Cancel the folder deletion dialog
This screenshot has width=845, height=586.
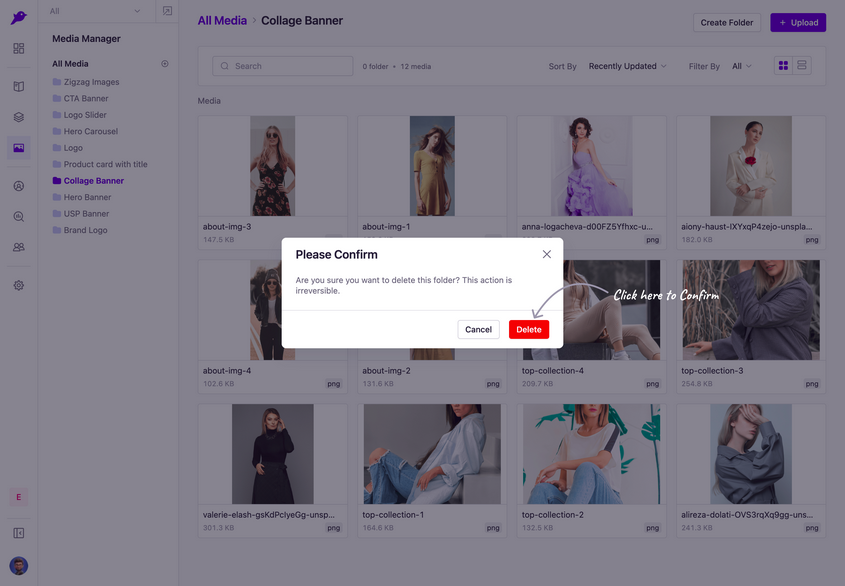[x=478, y=329]
